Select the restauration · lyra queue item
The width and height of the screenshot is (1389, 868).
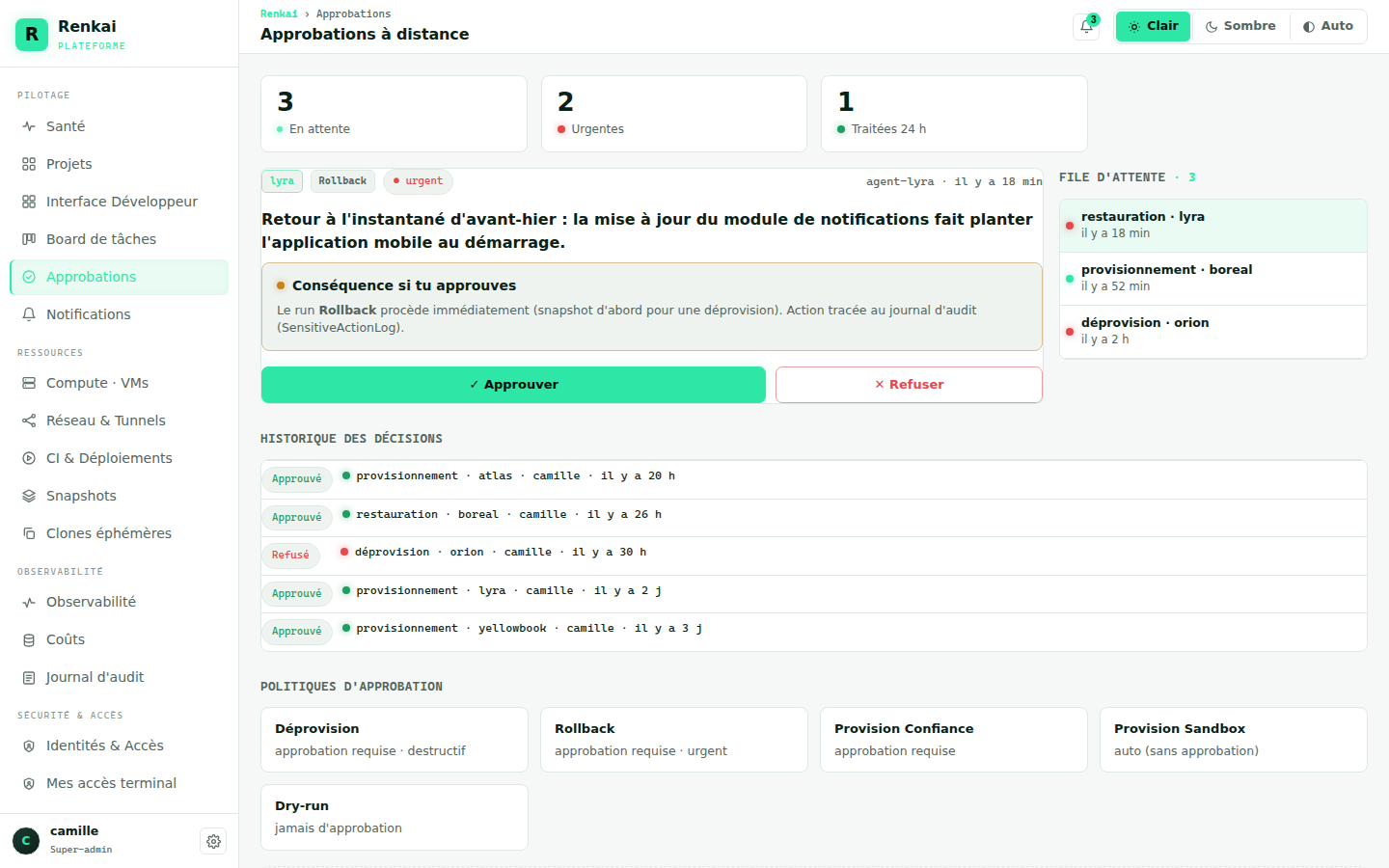click(1213, 226)
